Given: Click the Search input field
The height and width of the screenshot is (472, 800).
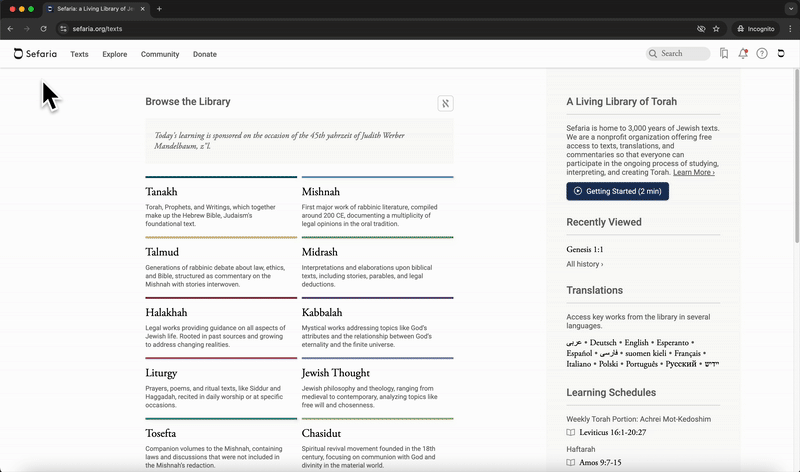Looking at the screenshot, I should click(683, 54).
